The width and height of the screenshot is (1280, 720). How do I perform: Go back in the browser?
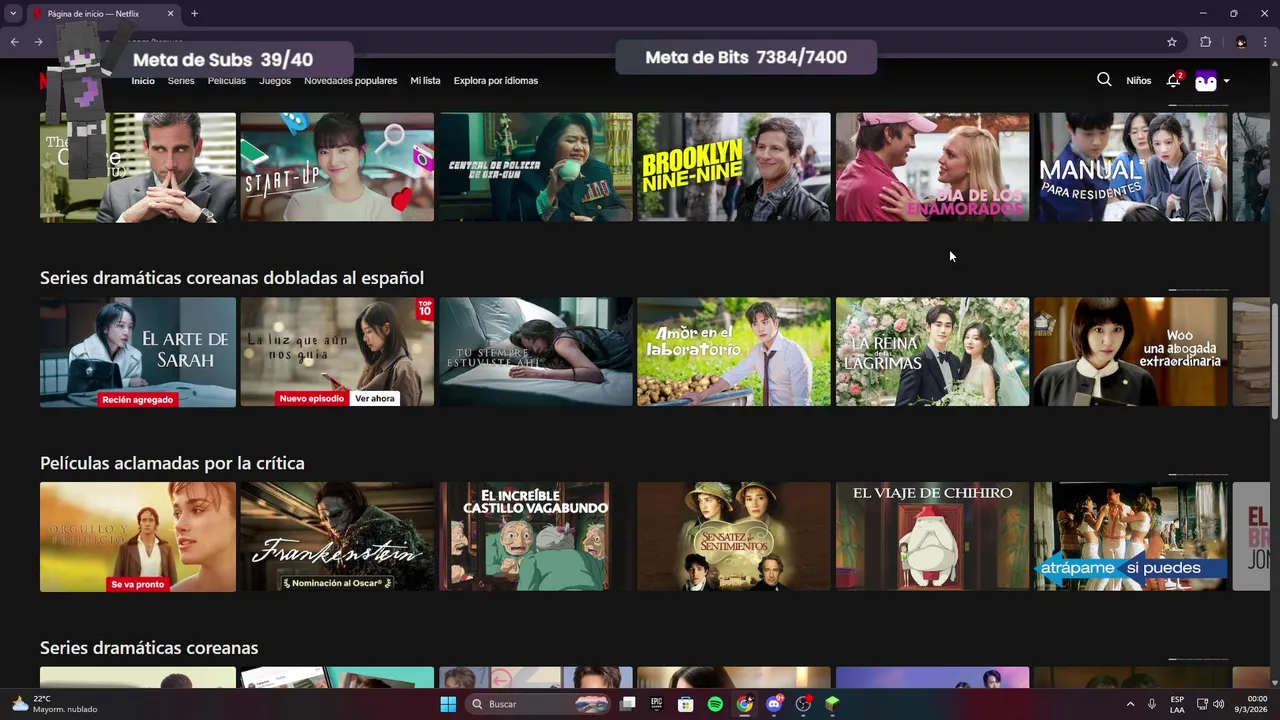coord(15,42)
